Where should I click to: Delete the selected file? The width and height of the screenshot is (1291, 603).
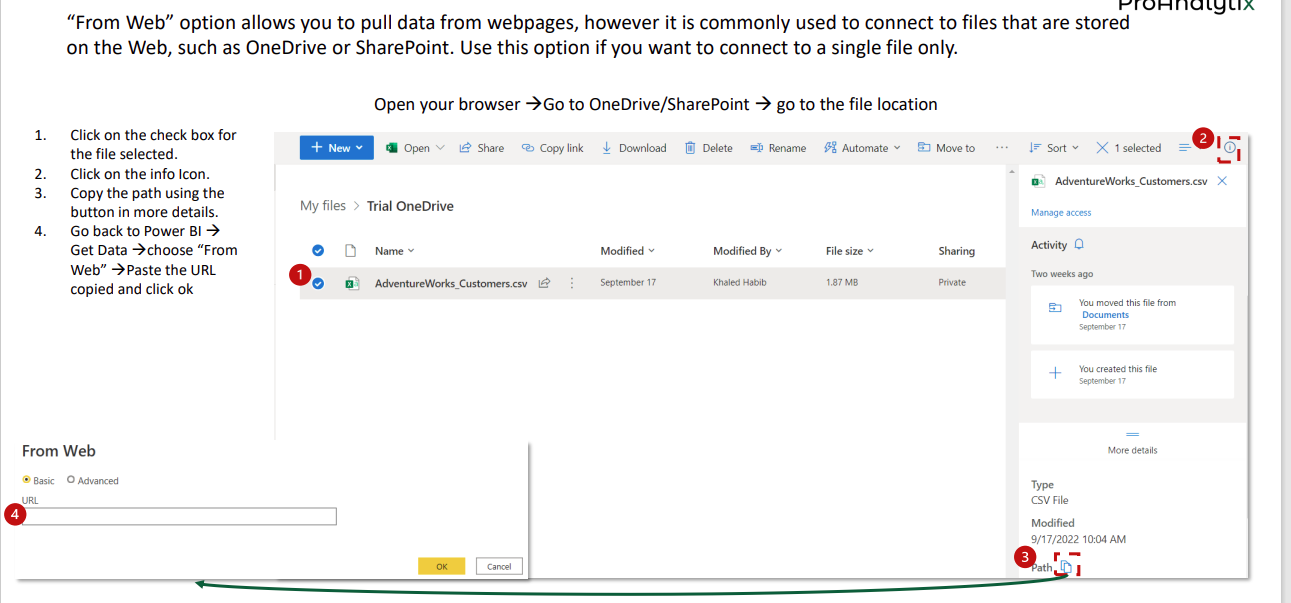coord(708,148)
